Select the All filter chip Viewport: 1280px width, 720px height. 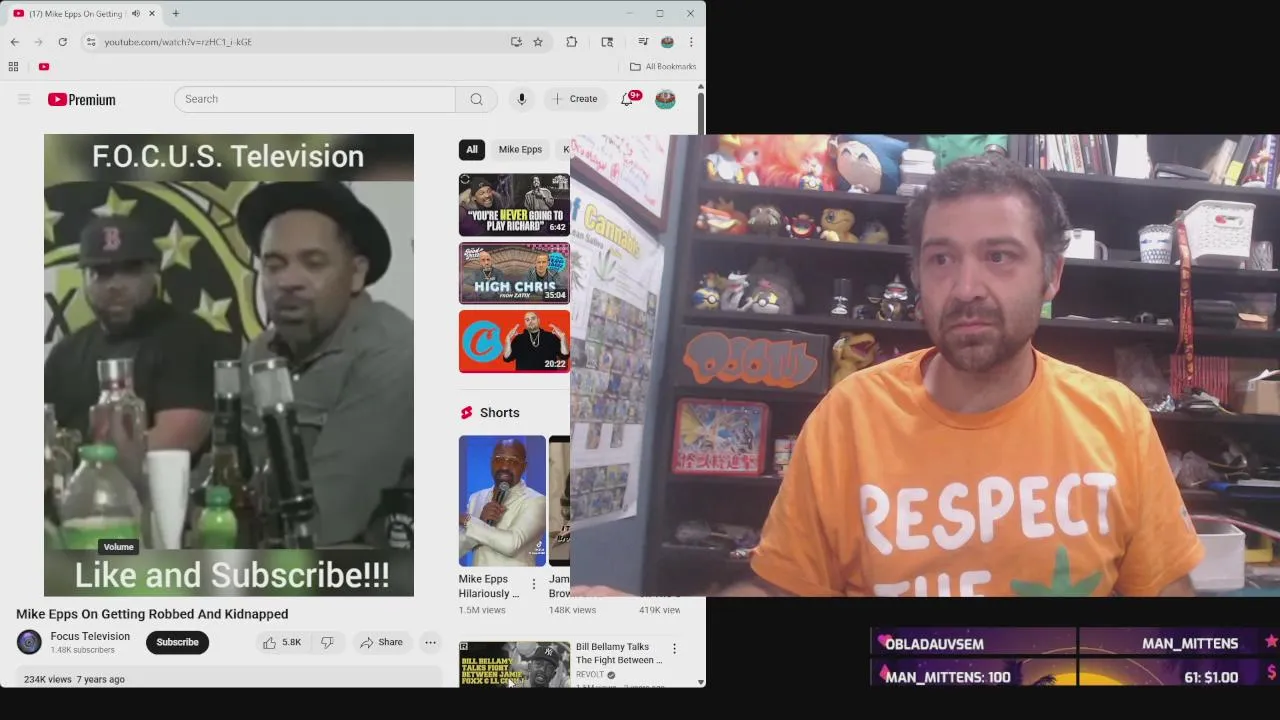(x=472, y=149)
